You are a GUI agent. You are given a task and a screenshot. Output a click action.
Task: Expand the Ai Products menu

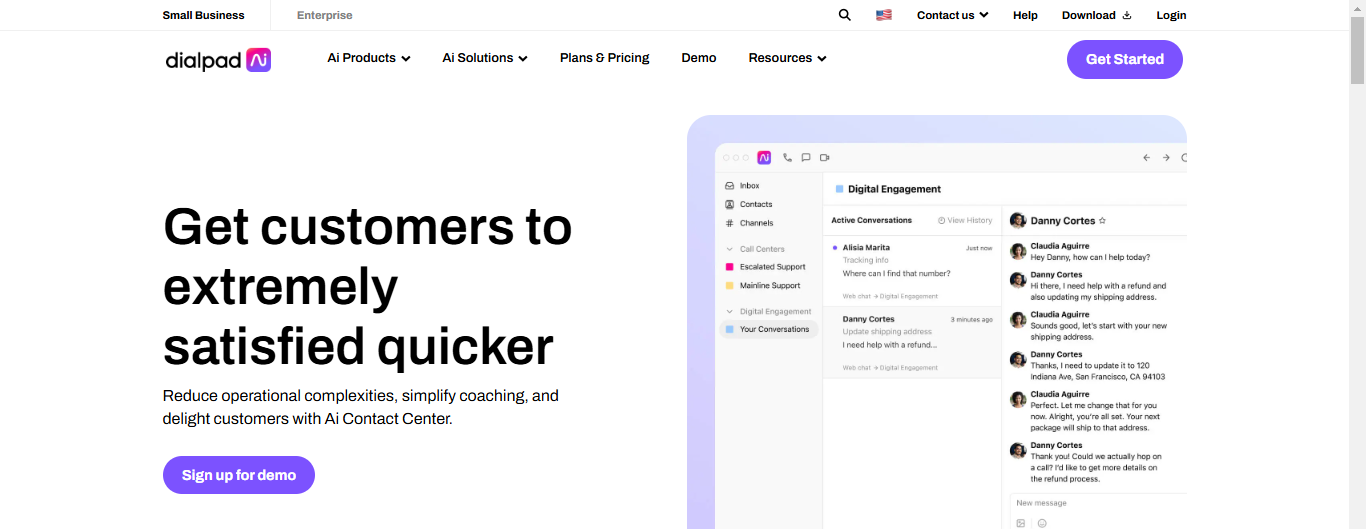tap(369, 58)
